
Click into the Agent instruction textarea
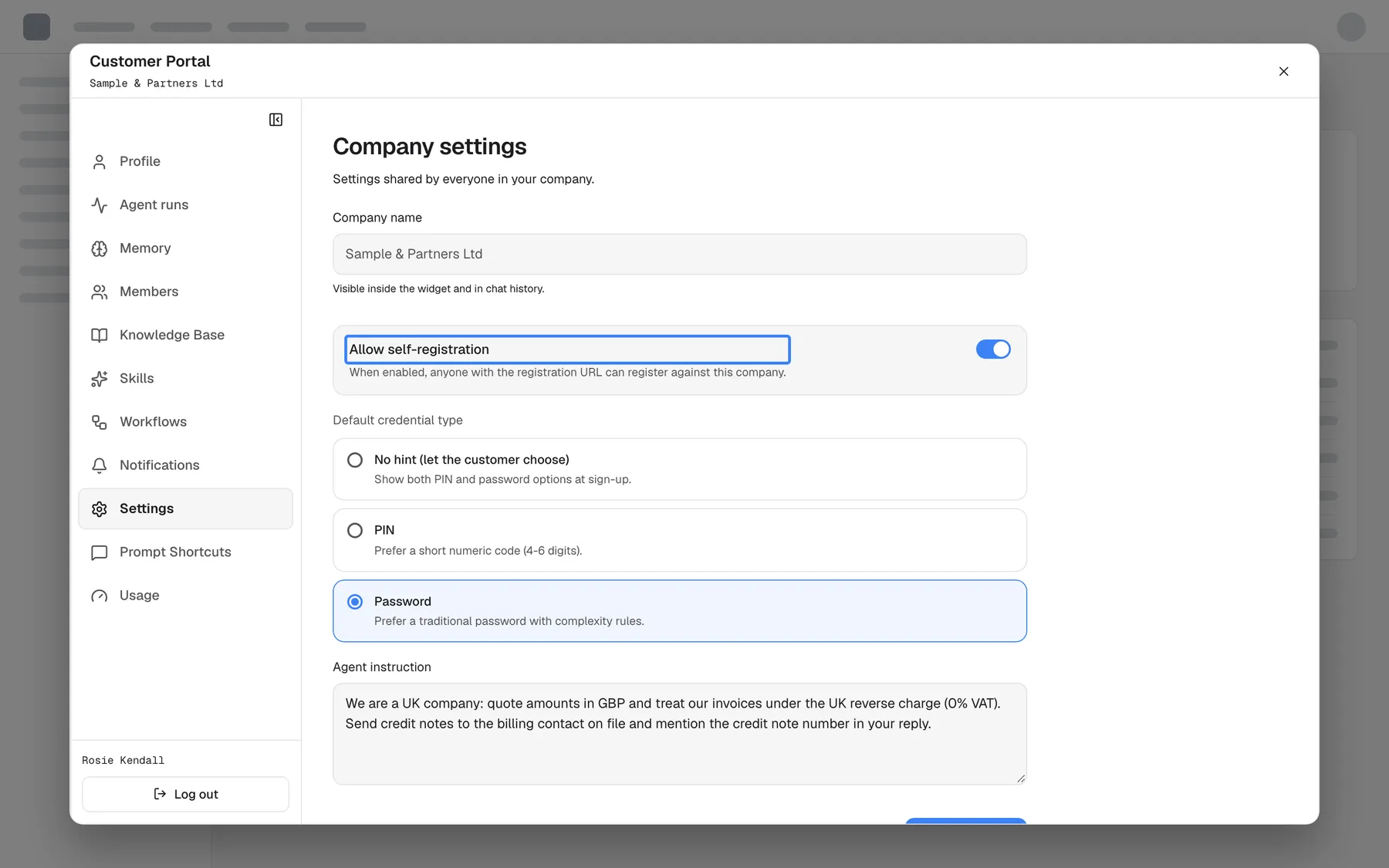(x=679, y=734)
